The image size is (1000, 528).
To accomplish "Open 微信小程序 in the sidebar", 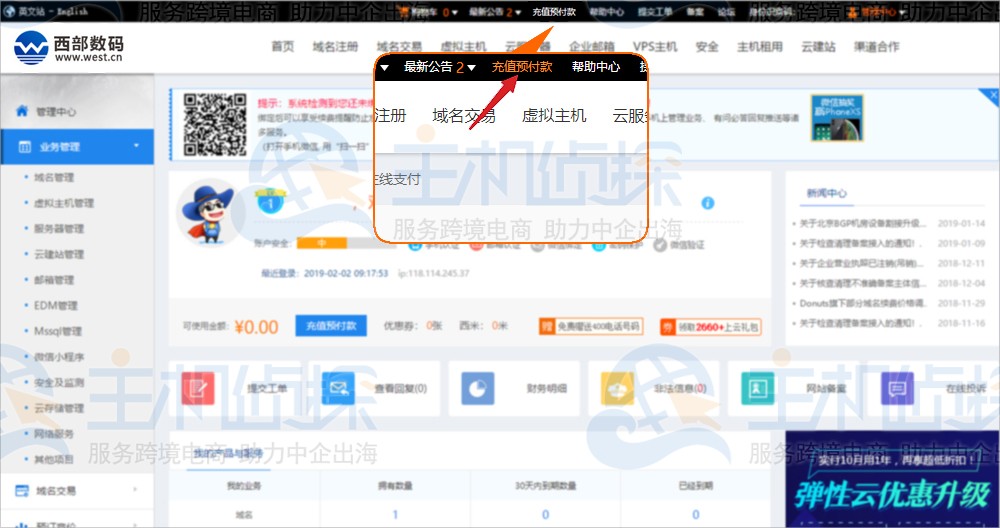I will (x=59, y=356).
